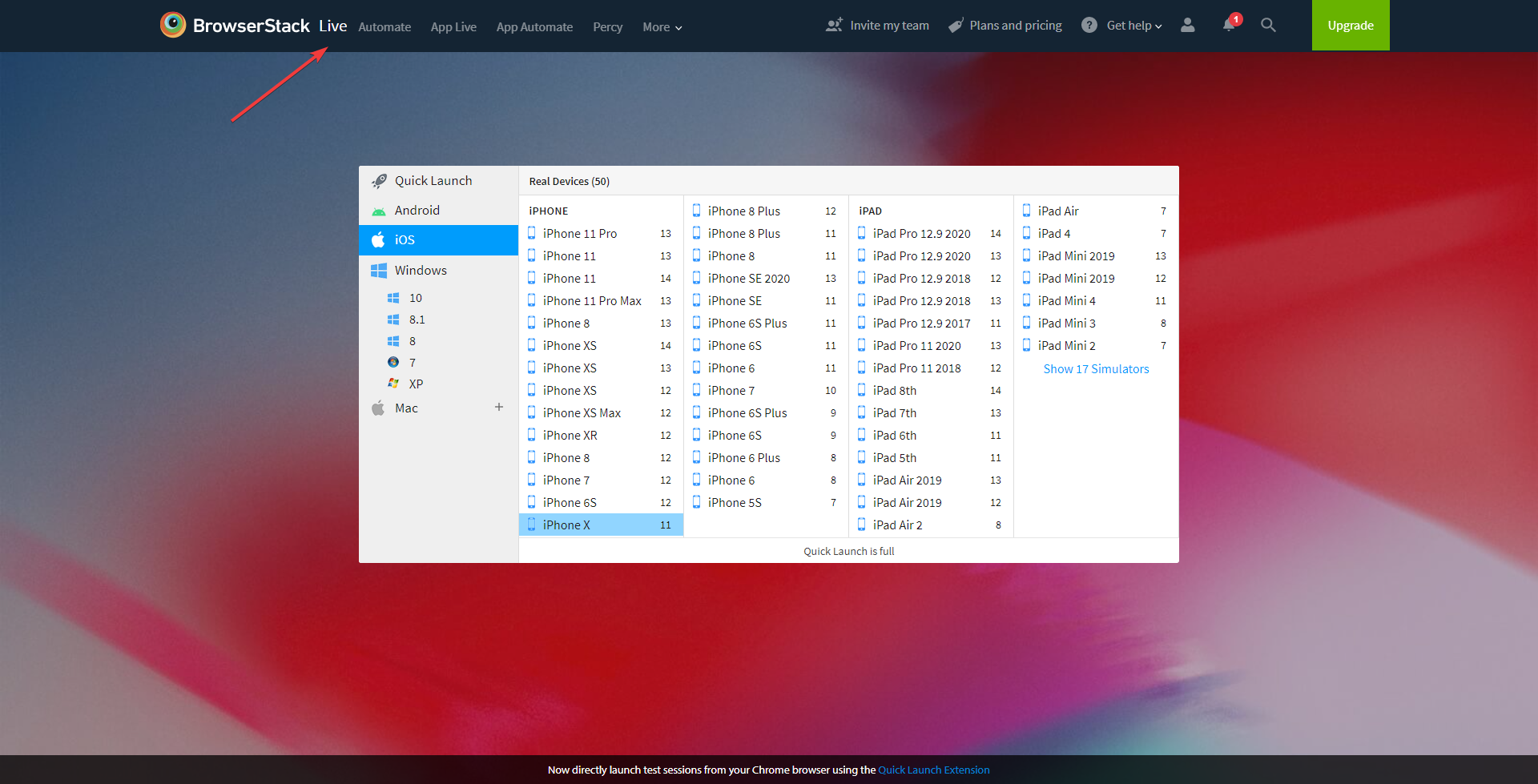Select iPhone SE 2020 device
1538x784 pixels.
pyautogui.click(x=766, y=278)
